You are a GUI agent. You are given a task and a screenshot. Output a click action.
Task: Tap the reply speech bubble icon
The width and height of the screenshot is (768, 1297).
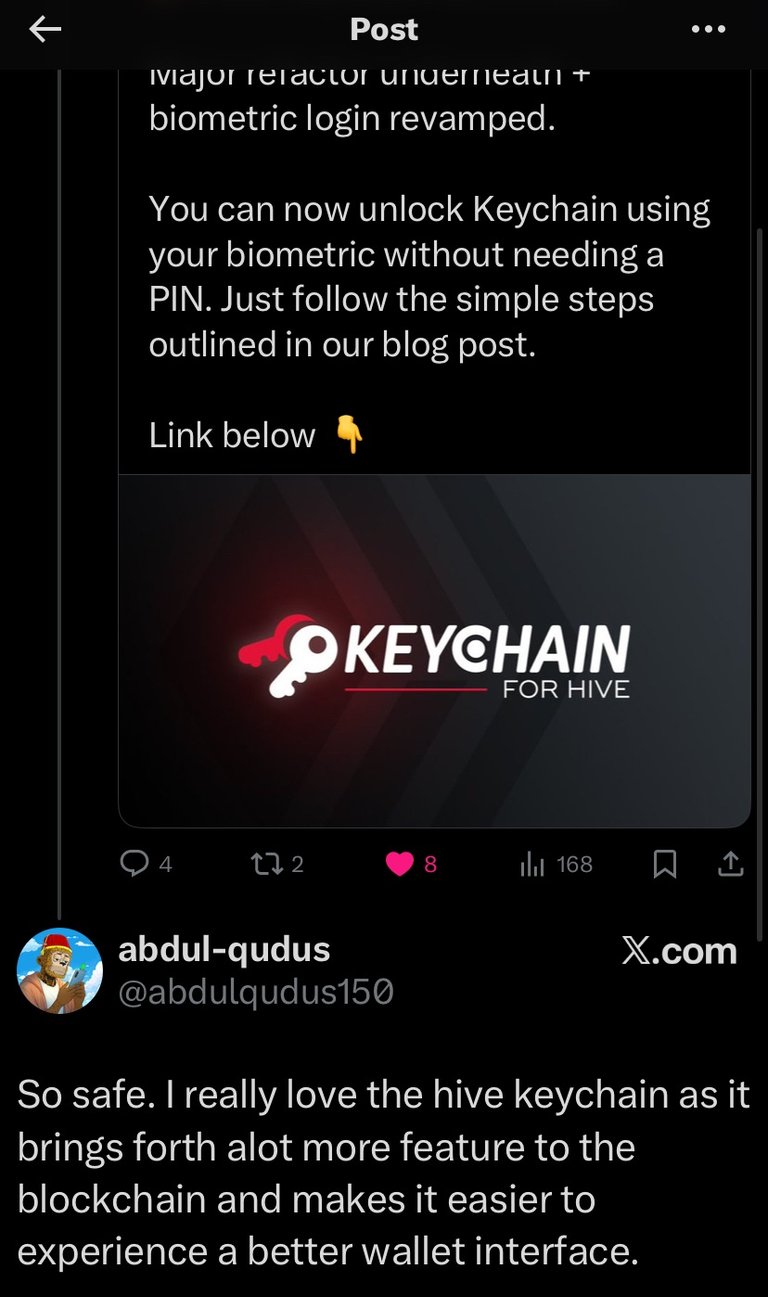134,864
